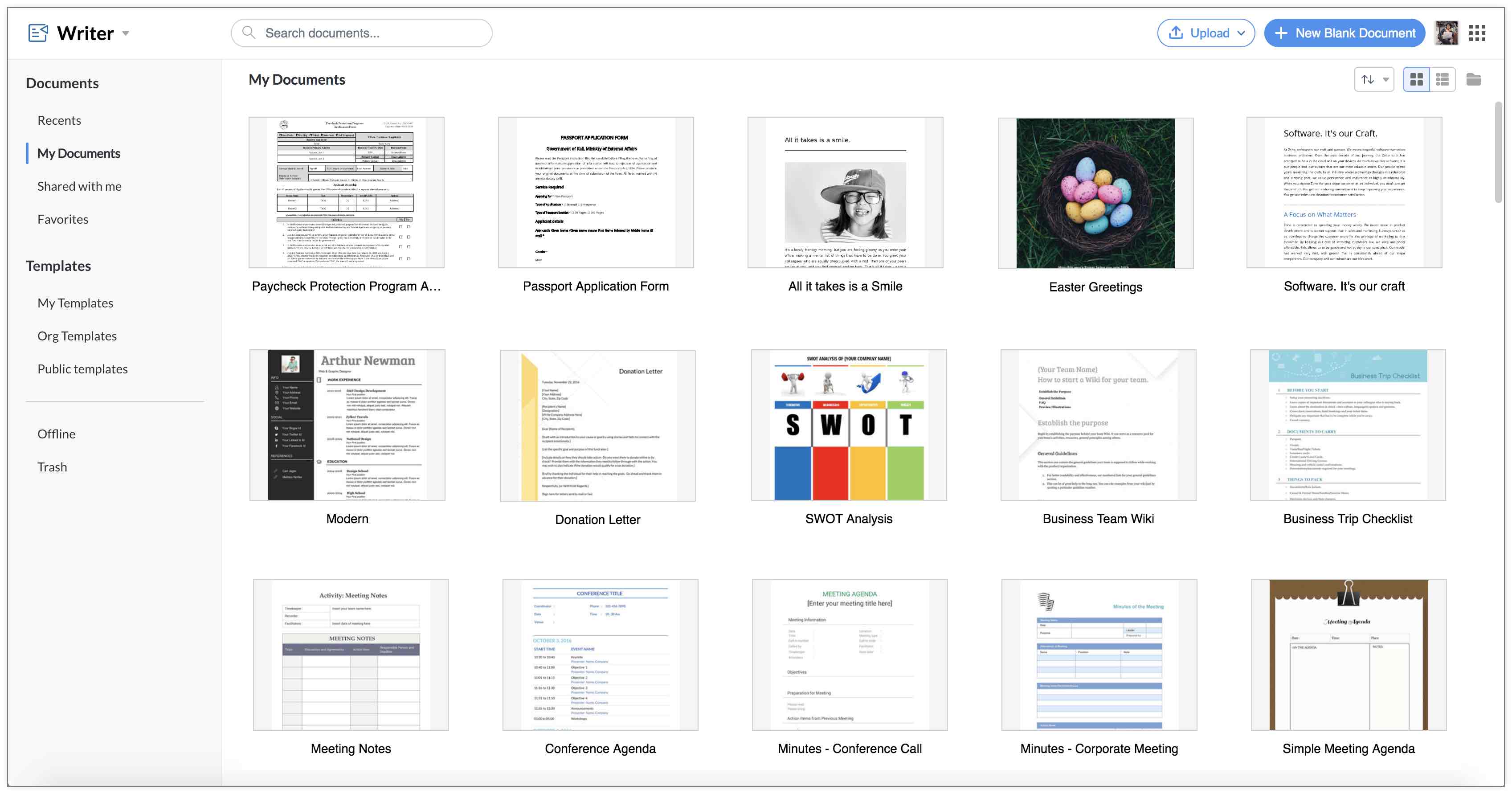Click plus icon on New Blank Document

(1281, 33)
